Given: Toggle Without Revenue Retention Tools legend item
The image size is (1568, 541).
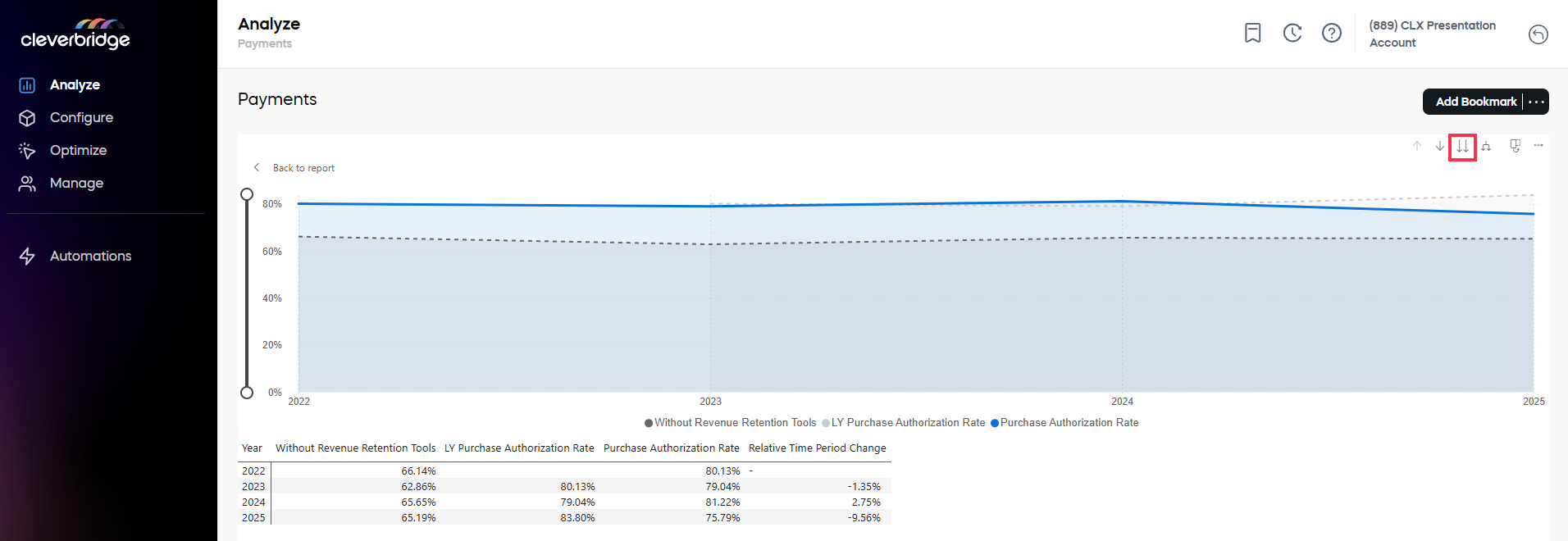Looking at the screenshot, I should pyautogui.click(x=734, y=423).
